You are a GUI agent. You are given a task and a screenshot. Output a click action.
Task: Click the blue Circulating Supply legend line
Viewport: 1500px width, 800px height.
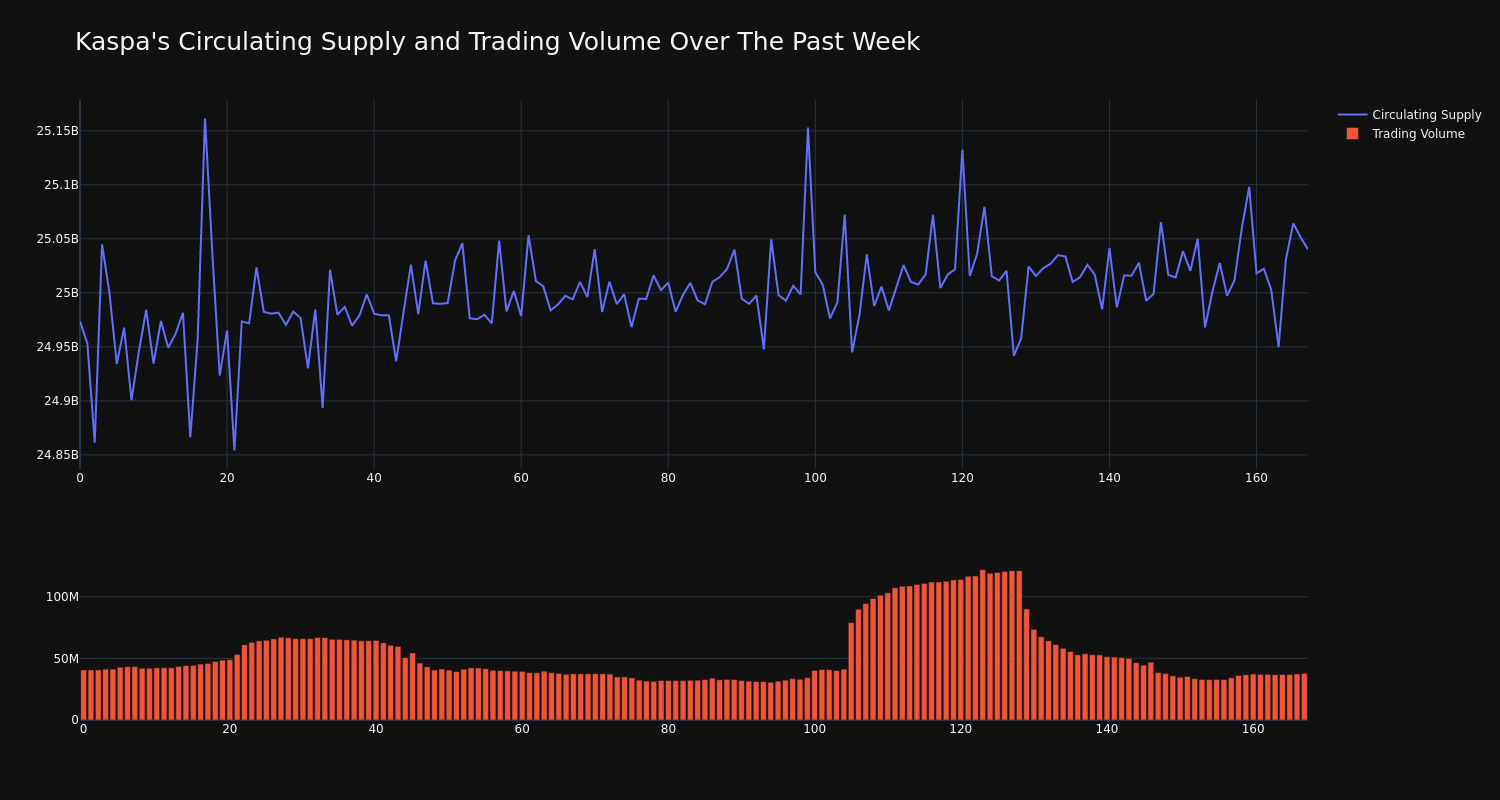click(x=1352, y=115)
